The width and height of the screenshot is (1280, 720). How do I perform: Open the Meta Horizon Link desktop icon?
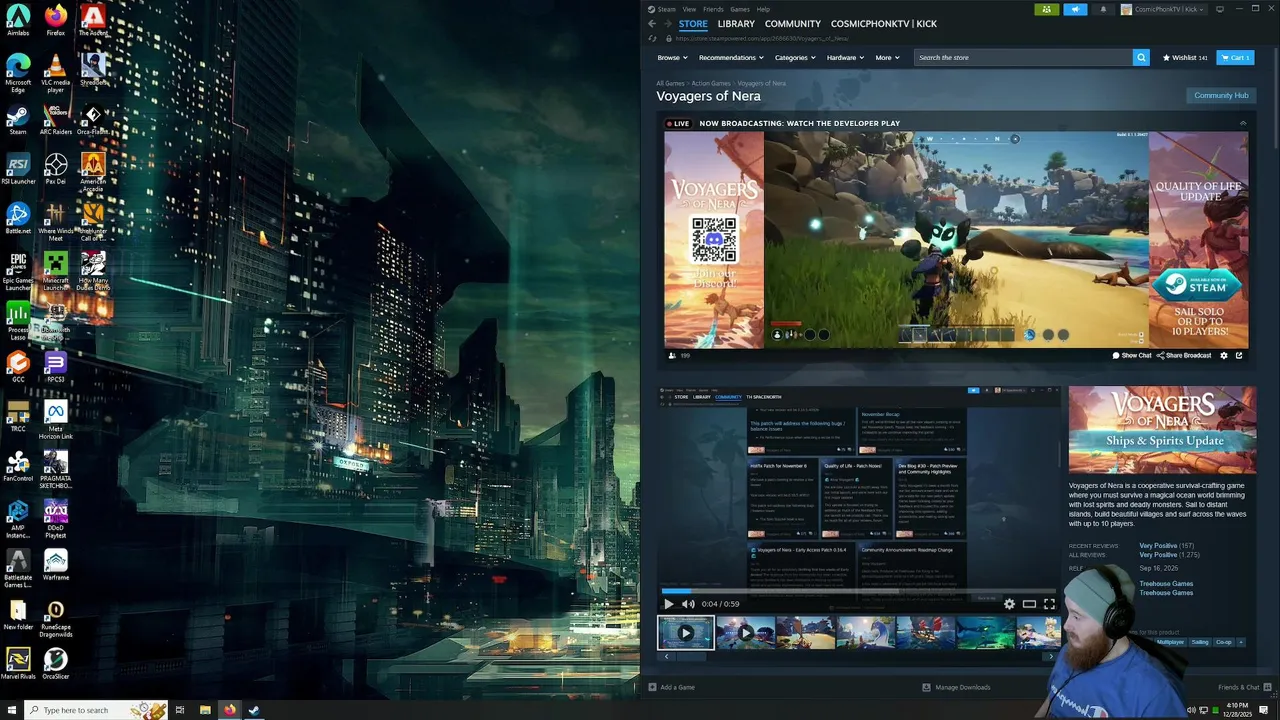[x=56, y=421]
